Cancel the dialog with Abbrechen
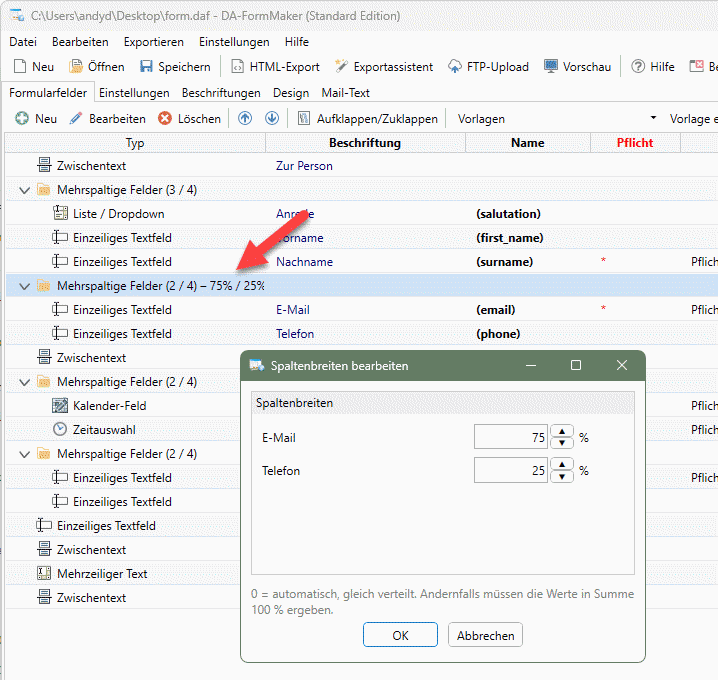Viewport: 718px width, 680px height. click(x=485, y=635)
